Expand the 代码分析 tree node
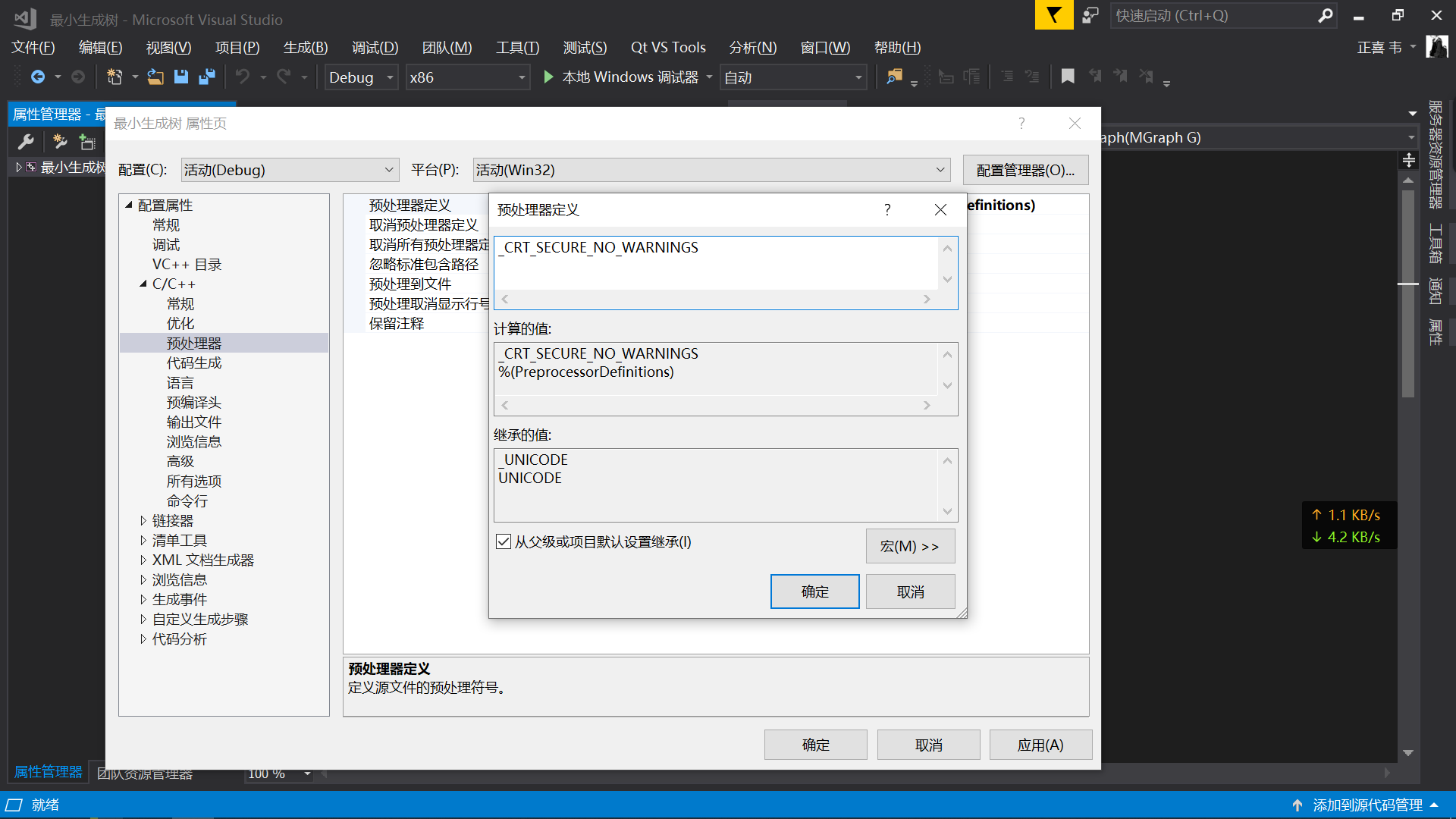Screen dimensions: 1456x819 143,639
